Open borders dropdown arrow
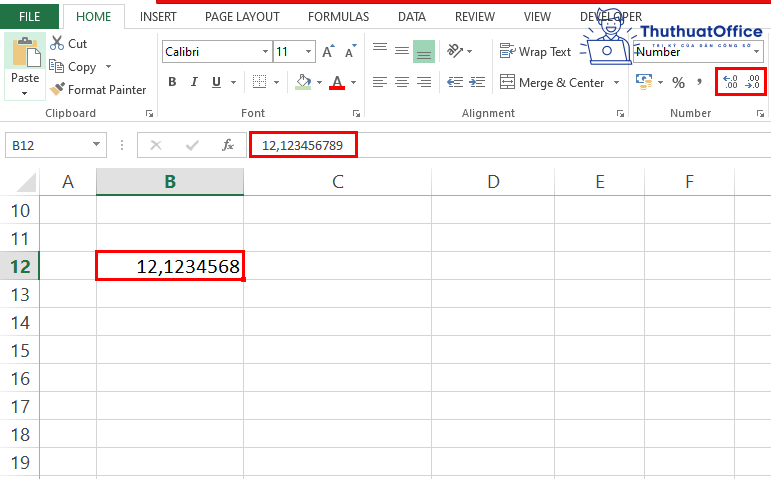This screenshot has width=771, height=479. point(276,82)
